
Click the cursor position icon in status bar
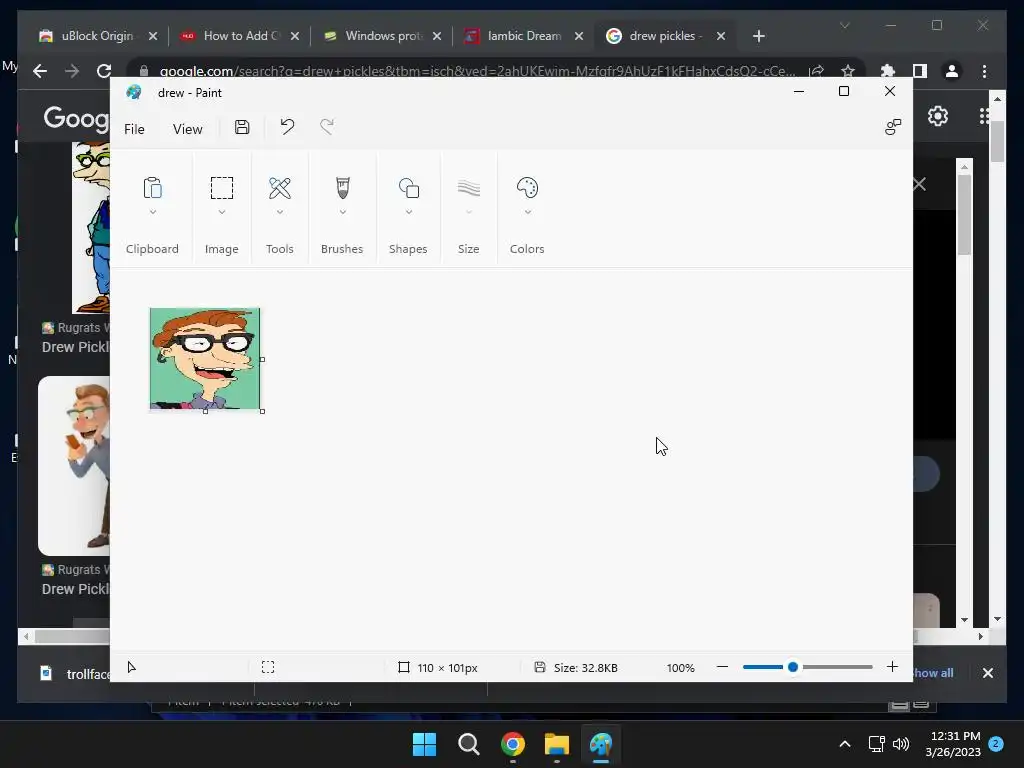coord(131,667)
